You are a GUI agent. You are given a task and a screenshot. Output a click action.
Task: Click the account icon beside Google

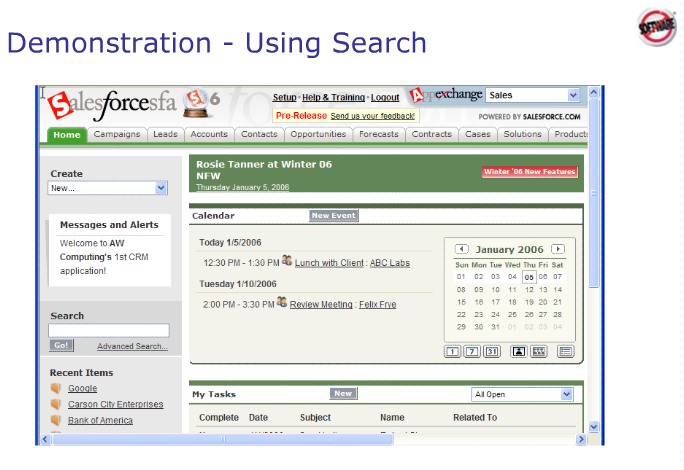pos(56,388)
